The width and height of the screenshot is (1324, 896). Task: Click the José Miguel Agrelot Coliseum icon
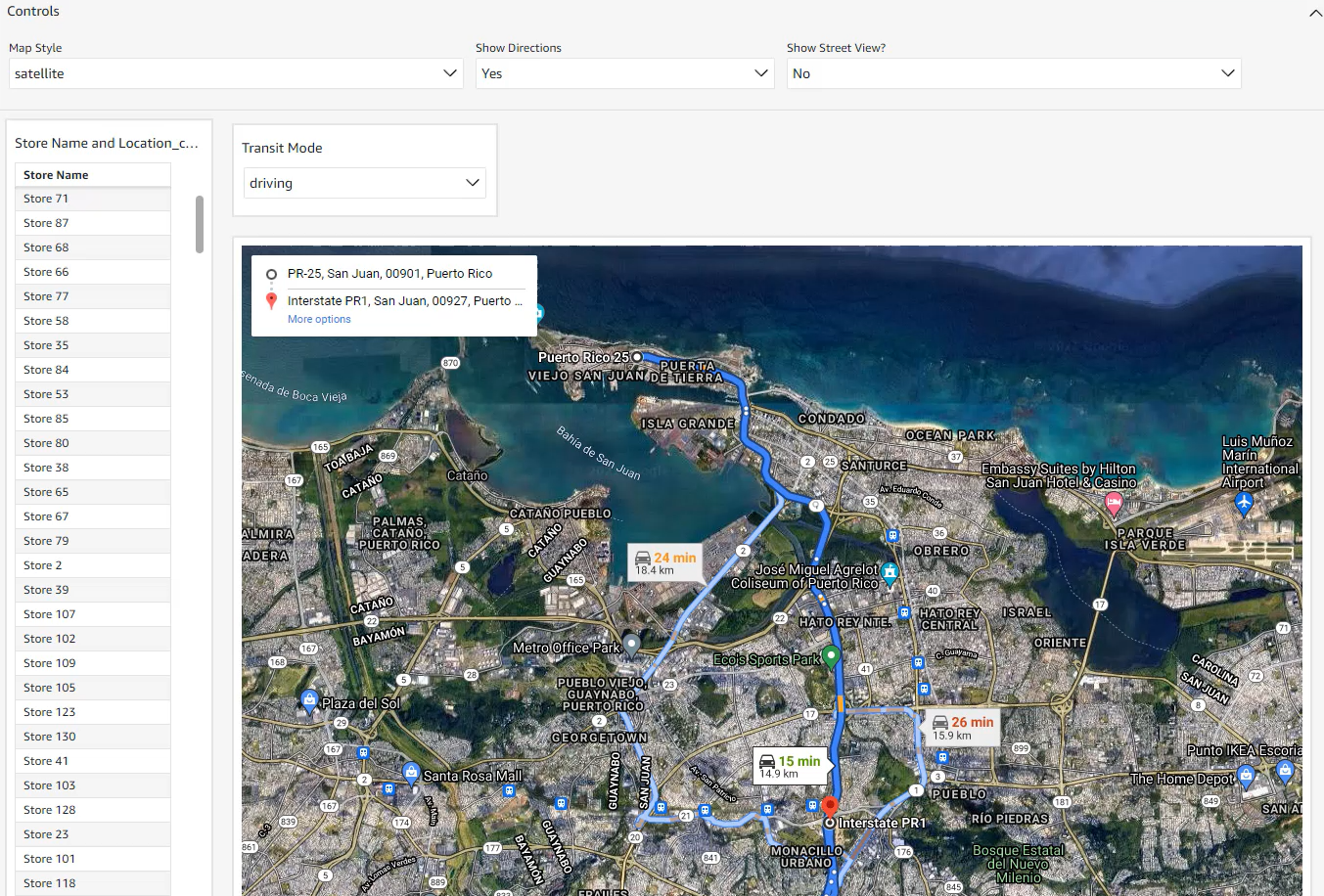pyautogui.click(x=890, y=572)
